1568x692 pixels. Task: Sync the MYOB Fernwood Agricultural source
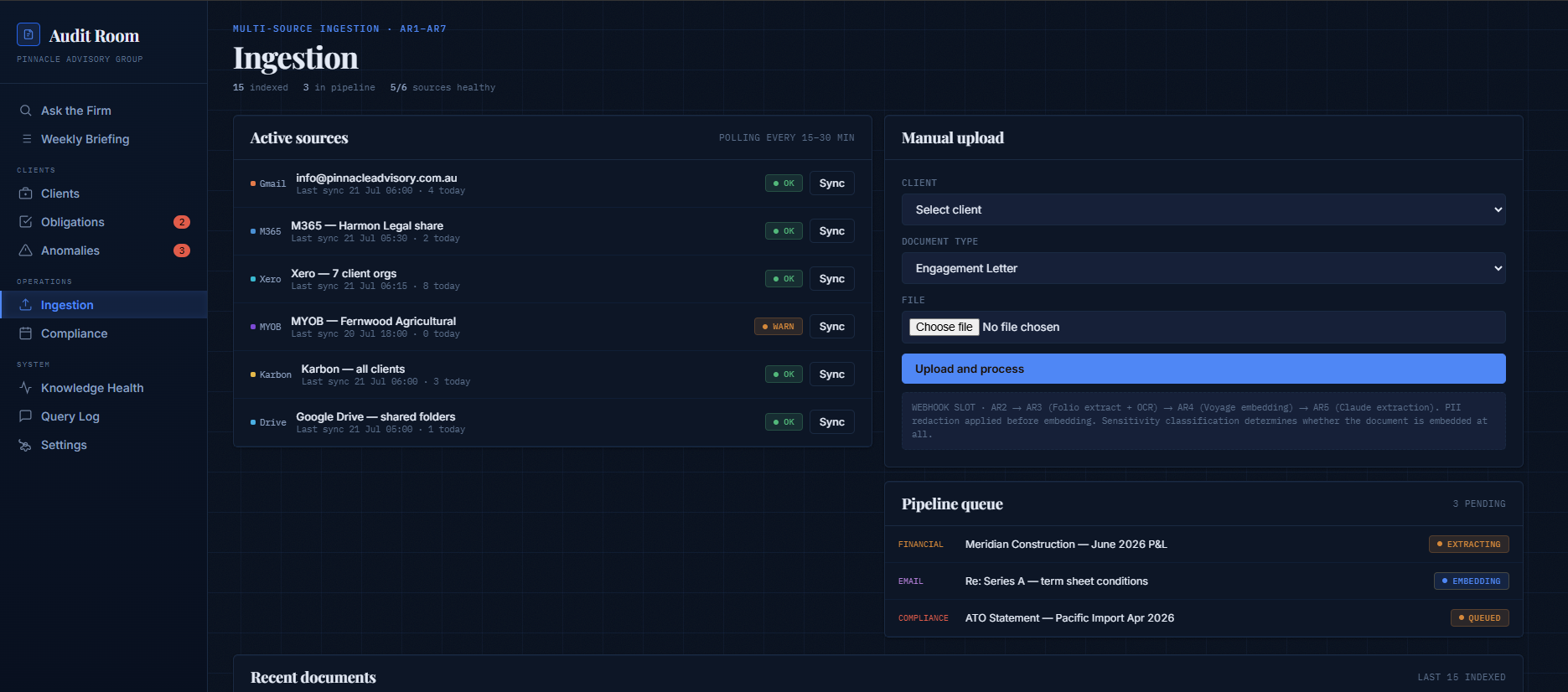[832, 327]
